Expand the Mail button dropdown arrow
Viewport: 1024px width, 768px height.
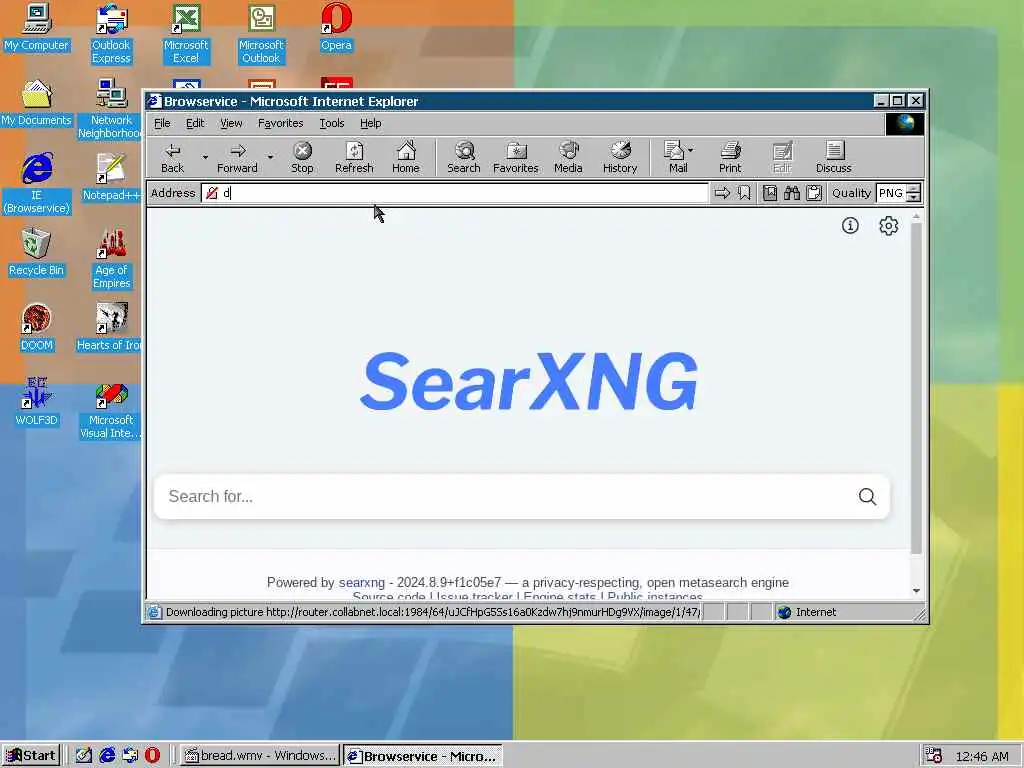pos(691,150)
